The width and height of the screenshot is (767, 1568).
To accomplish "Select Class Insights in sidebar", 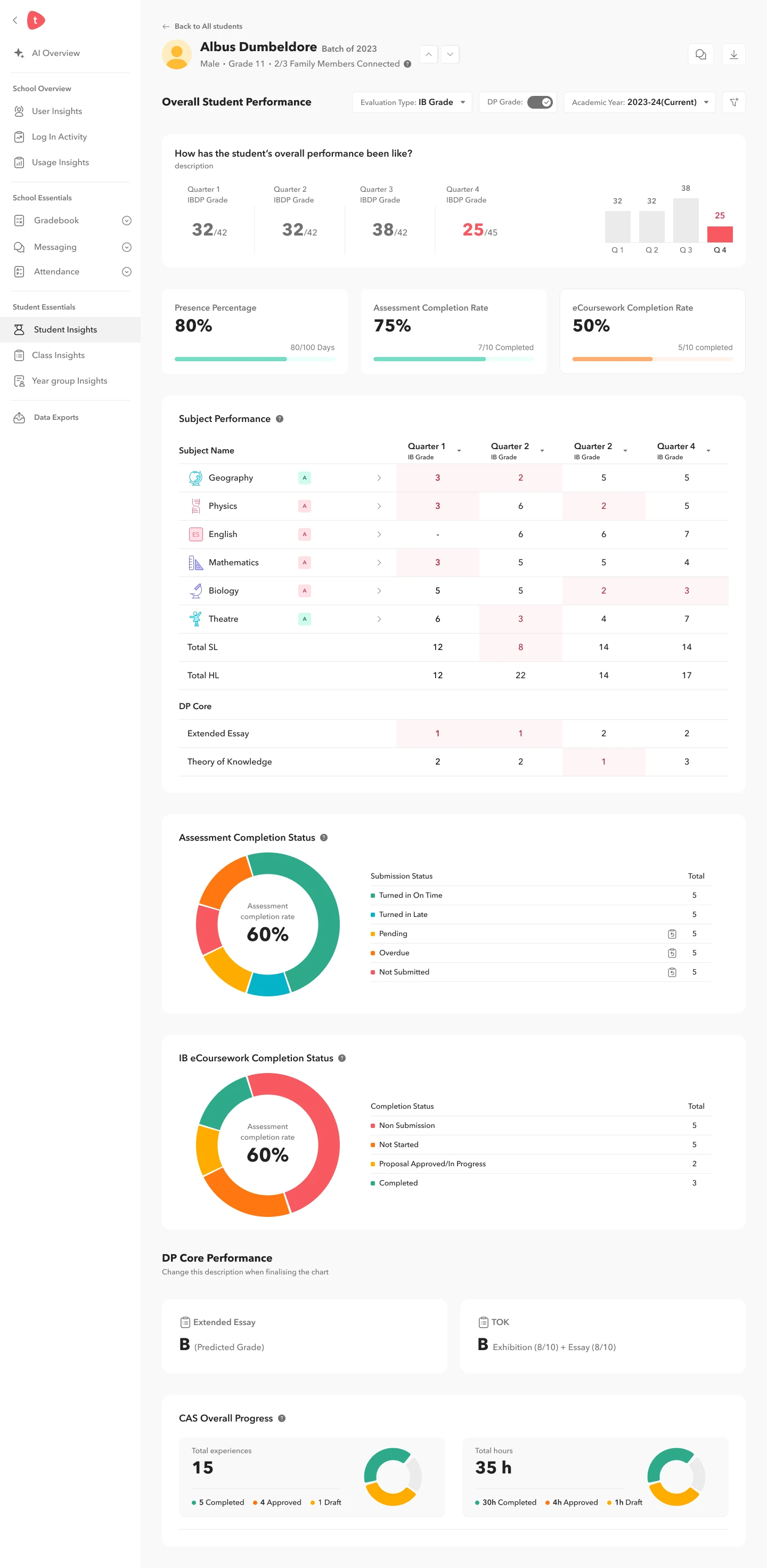I will pyautogui.click(x=59, y=355).
